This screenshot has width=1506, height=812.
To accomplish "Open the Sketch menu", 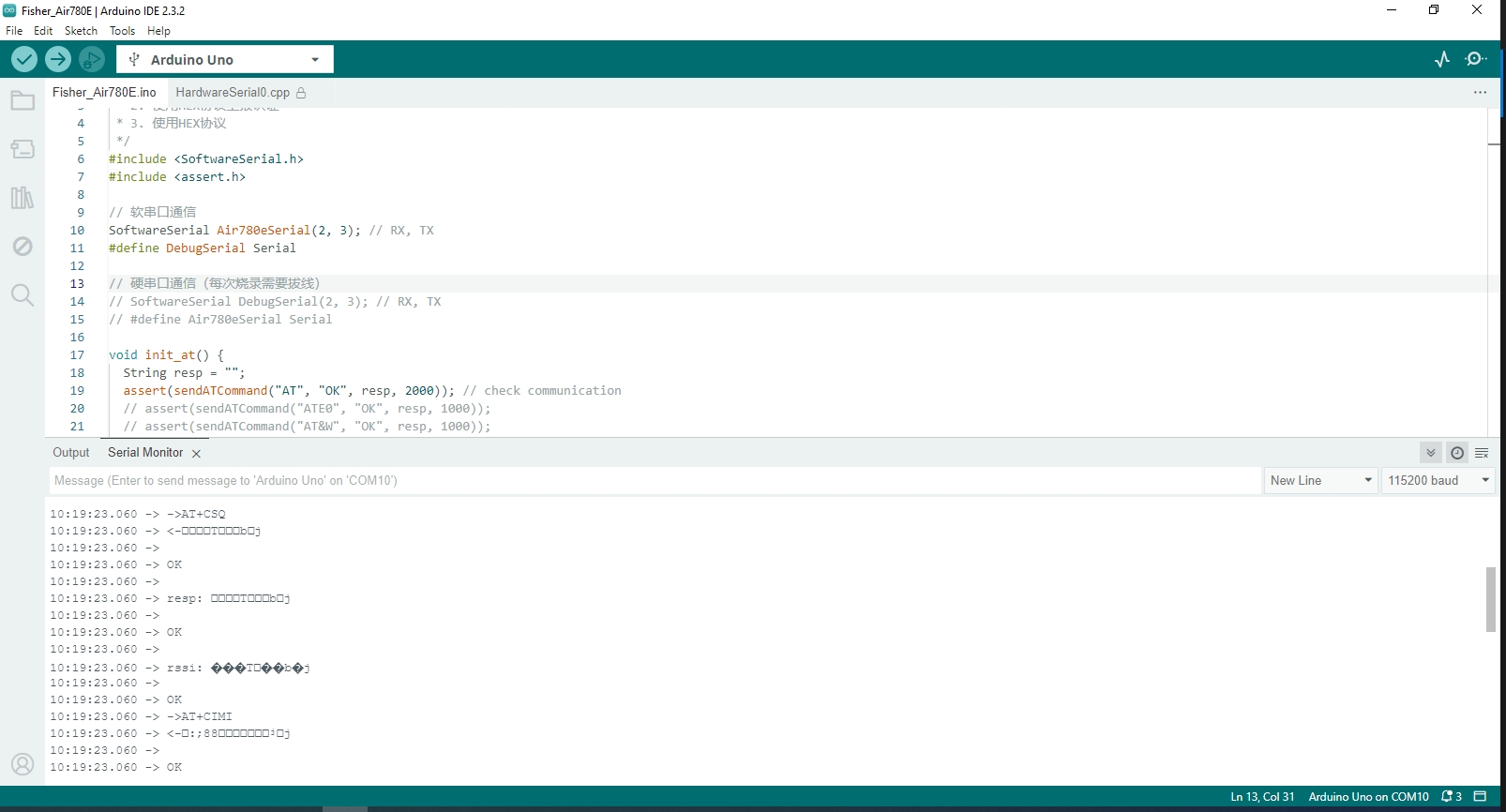I will click(81, 31).
